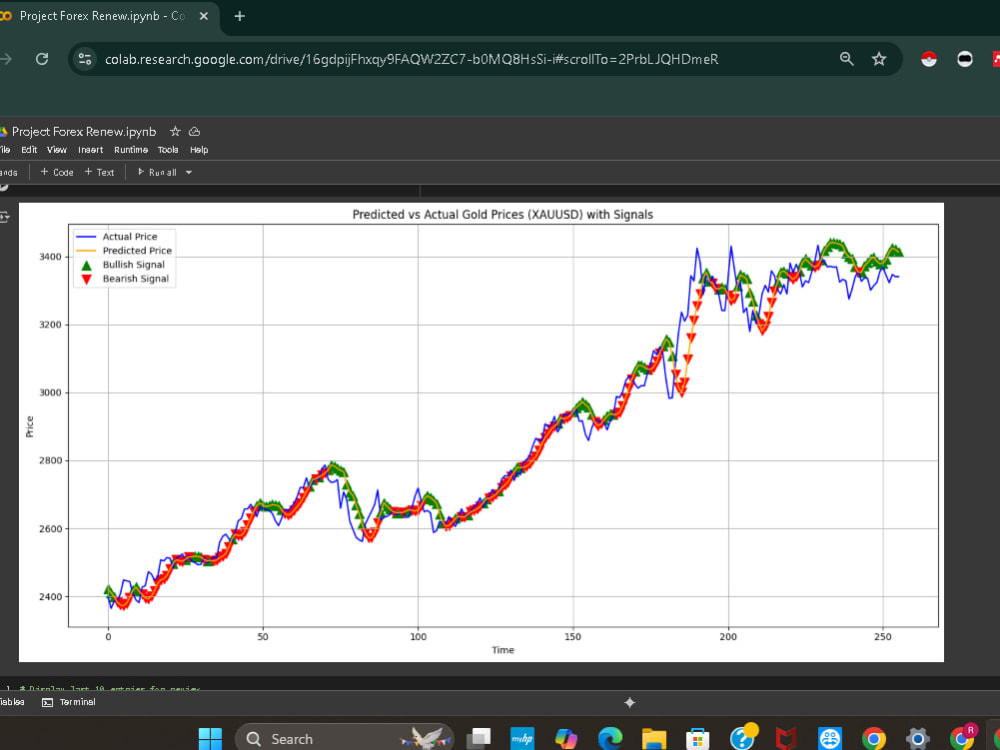Star the Project Forex Renew notebook
Image resolution: width=1000 pixels, height=750 pixels.
175,131
